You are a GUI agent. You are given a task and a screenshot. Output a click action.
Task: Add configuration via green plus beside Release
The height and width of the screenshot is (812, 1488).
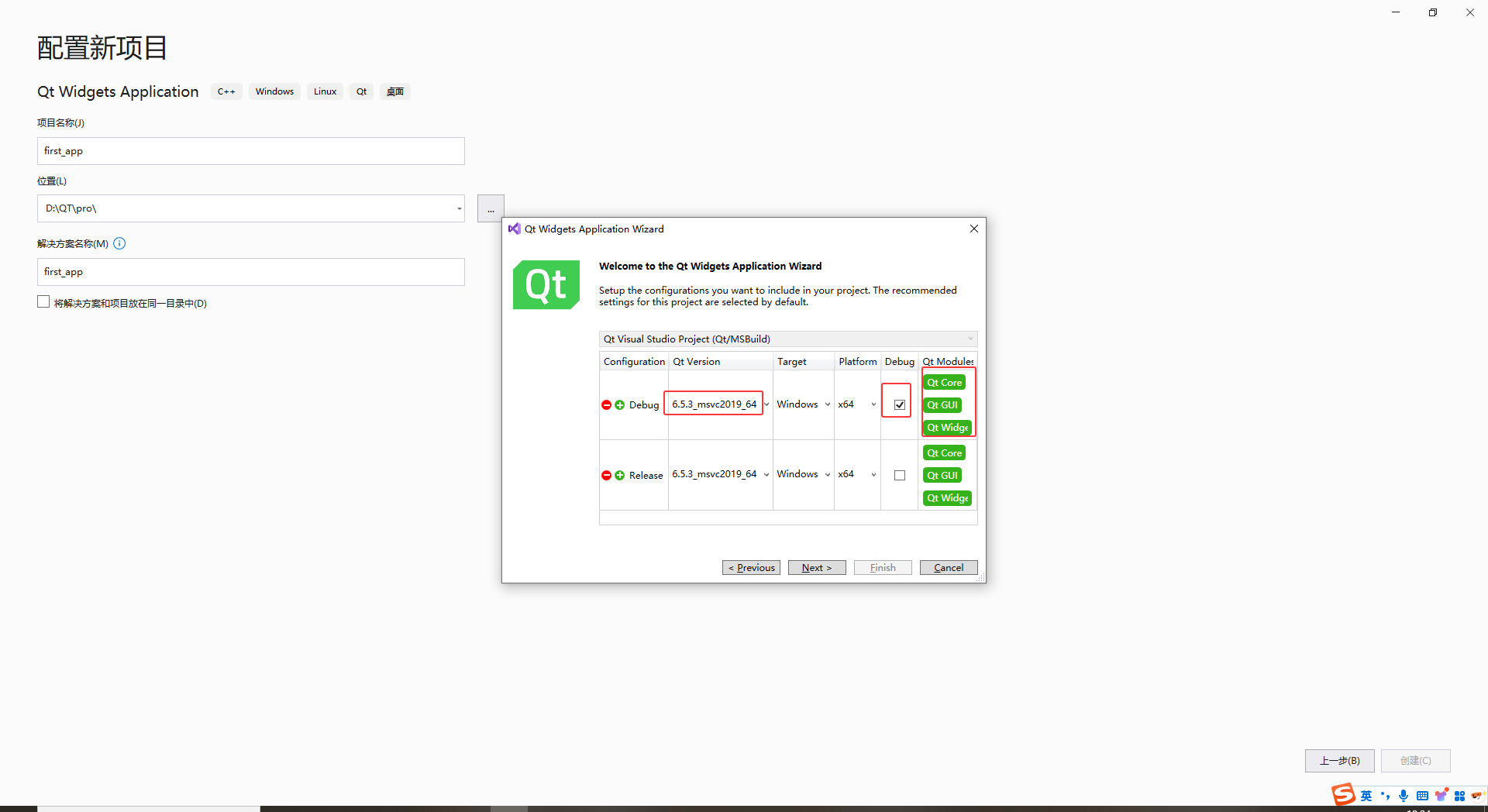[619, 476]
